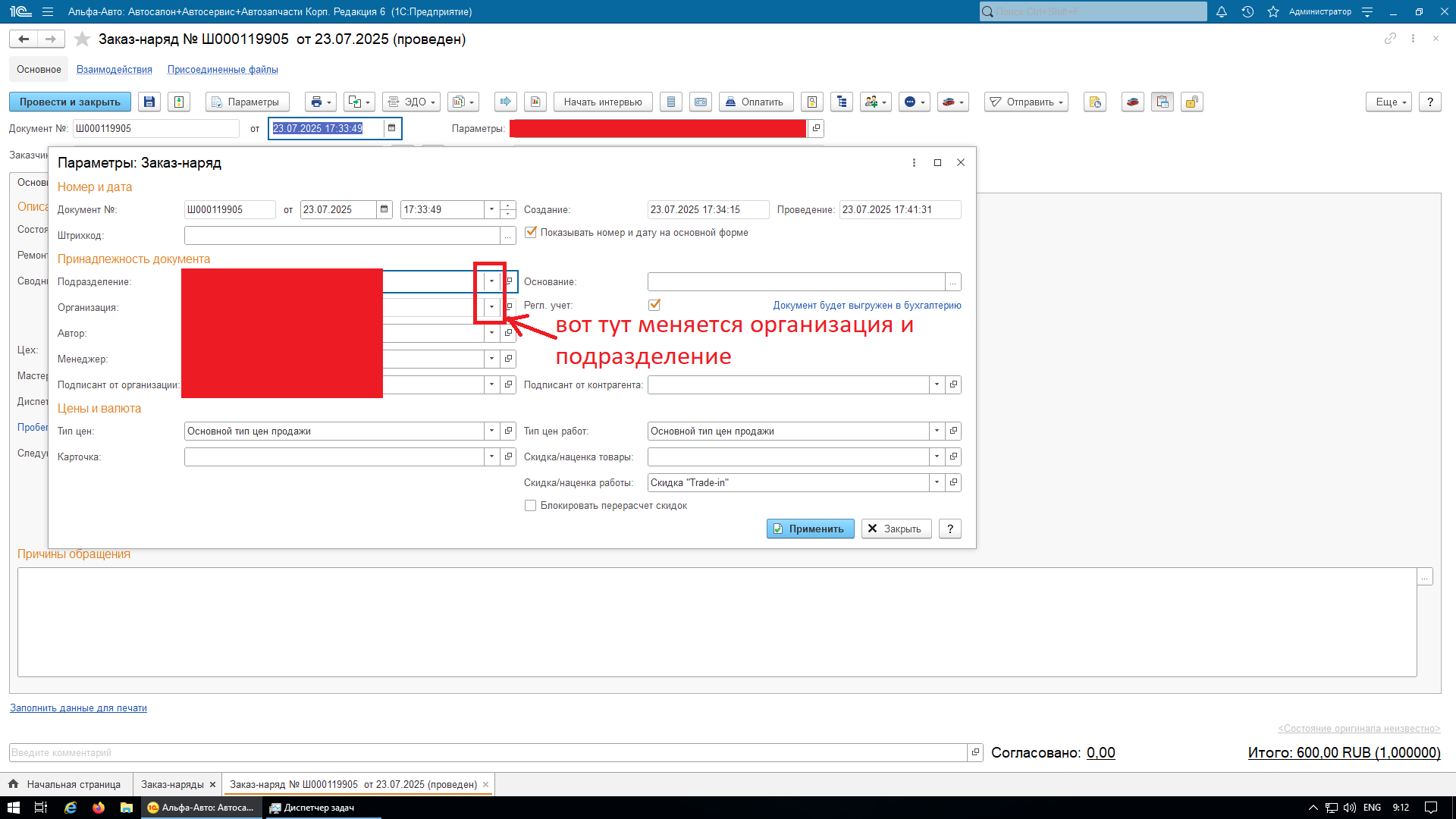1456x819 pixels.
Task: Open the Организация dropdown arrow
Action: click(x=491, y=307)
